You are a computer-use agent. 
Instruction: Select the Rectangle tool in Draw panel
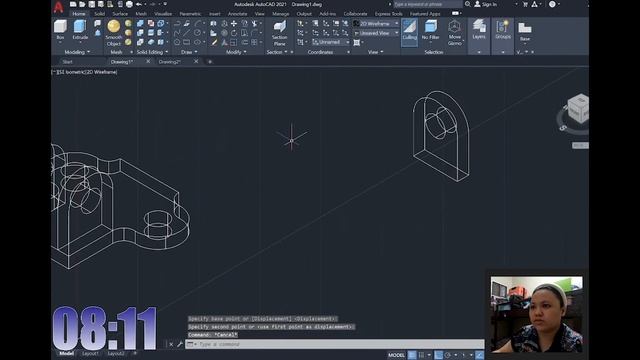click(x=187, y=42)
